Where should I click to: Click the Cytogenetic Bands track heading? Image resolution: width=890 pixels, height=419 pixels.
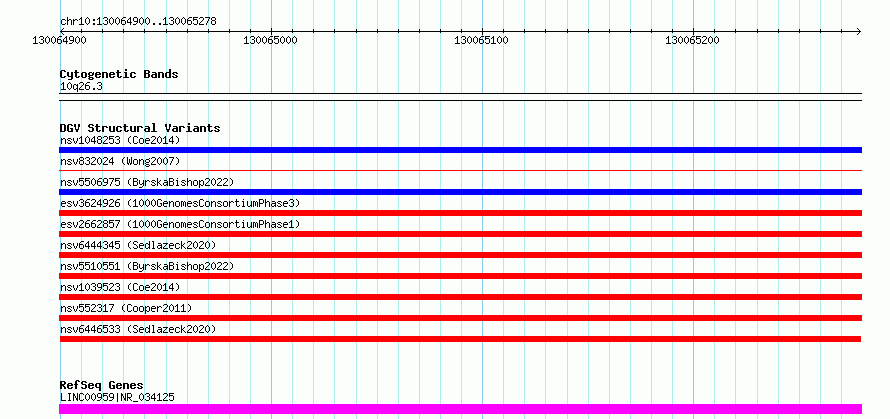click(x=119, y=74)
